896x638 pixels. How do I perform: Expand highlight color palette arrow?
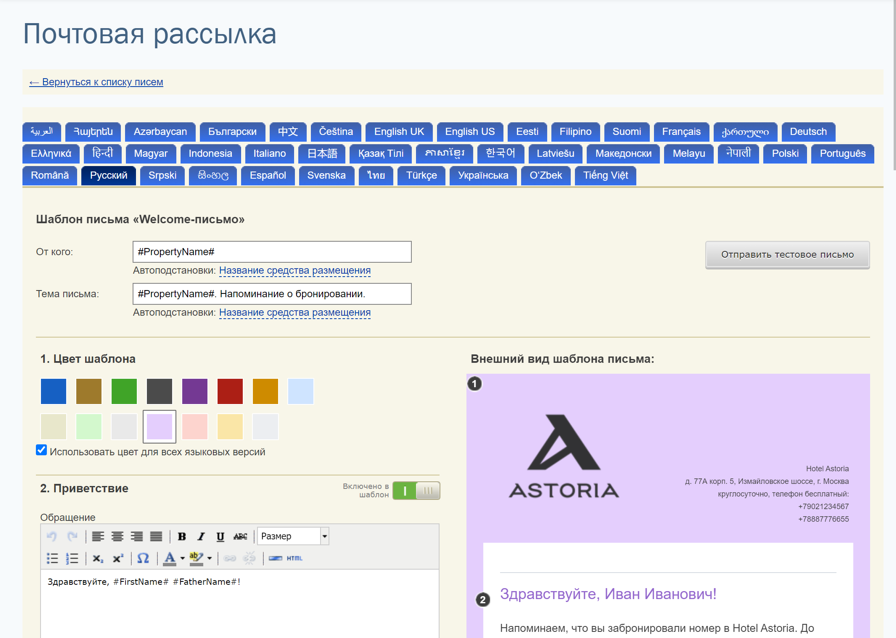pyautogui.click(x=209, y=558)
